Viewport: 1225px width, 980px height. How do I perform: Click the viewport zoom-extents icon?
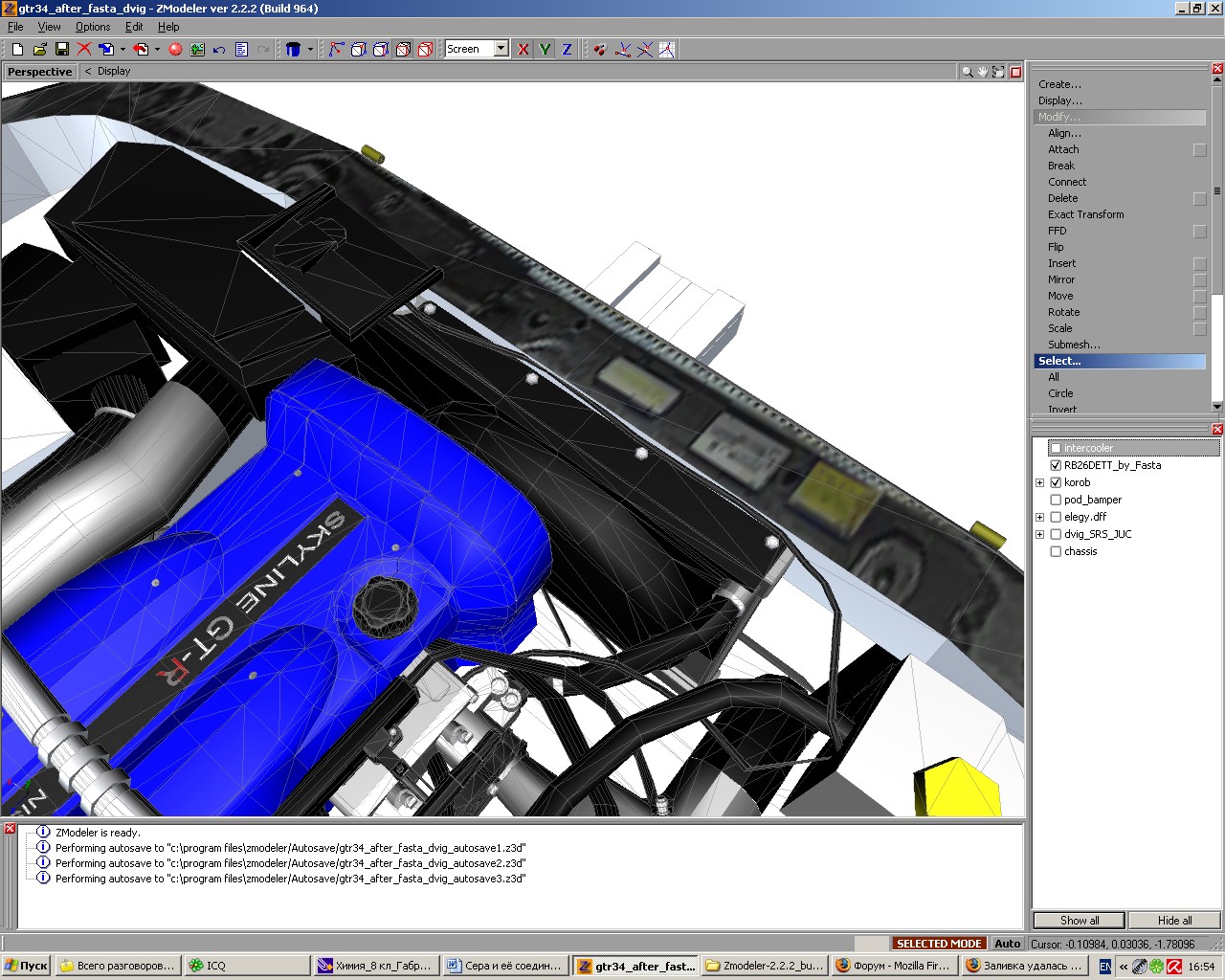point(998,72)
